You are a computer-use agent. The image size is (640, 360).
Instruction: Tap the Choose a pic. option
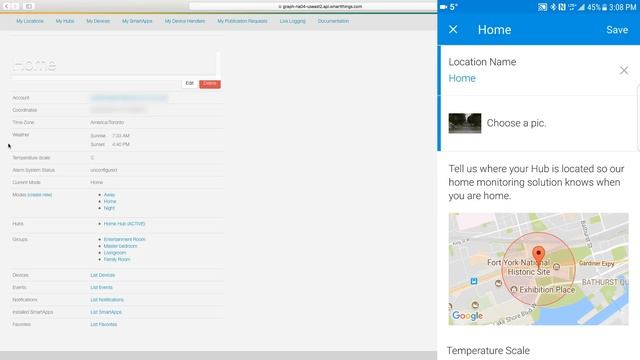(x=516, y=123)
